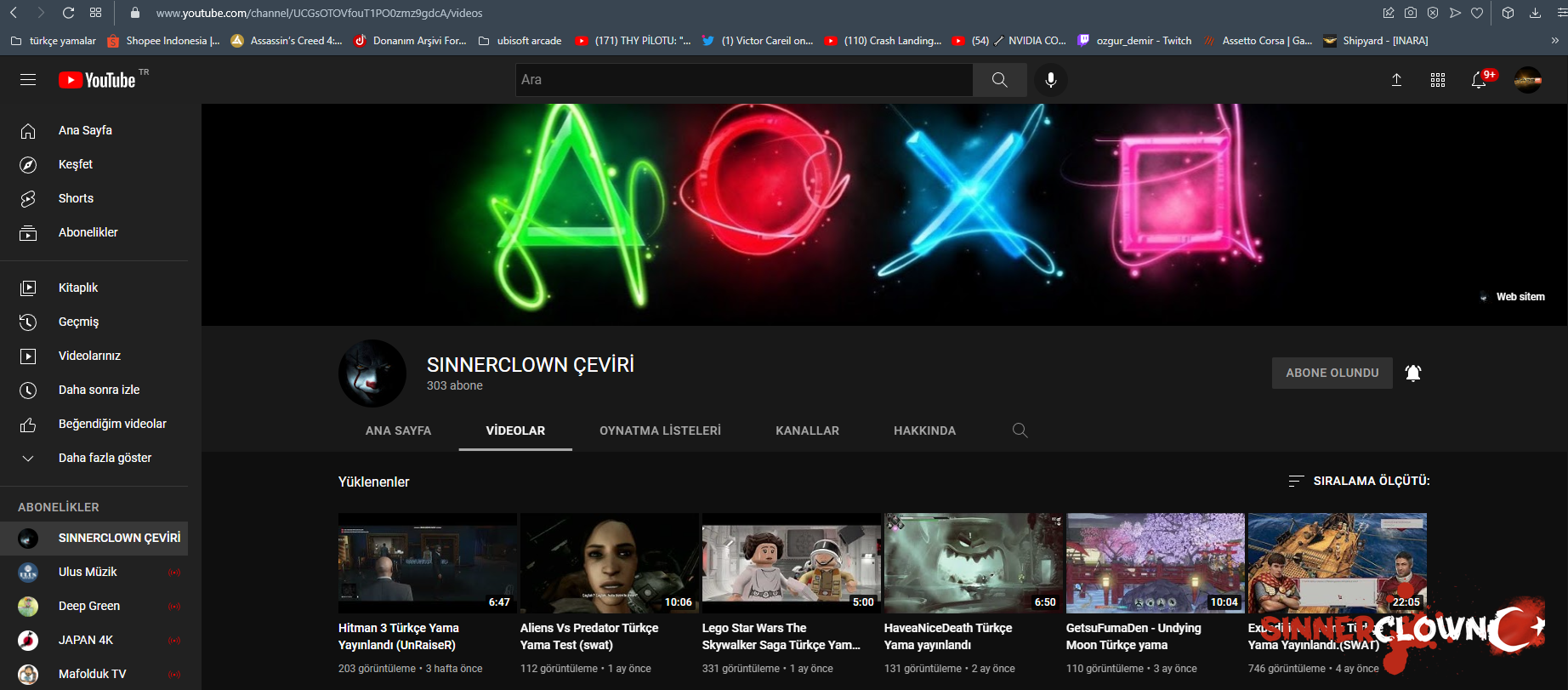Open Shorts in the sidebar
The height and width of the screenshot is (690, 1568).
[94, 198]
